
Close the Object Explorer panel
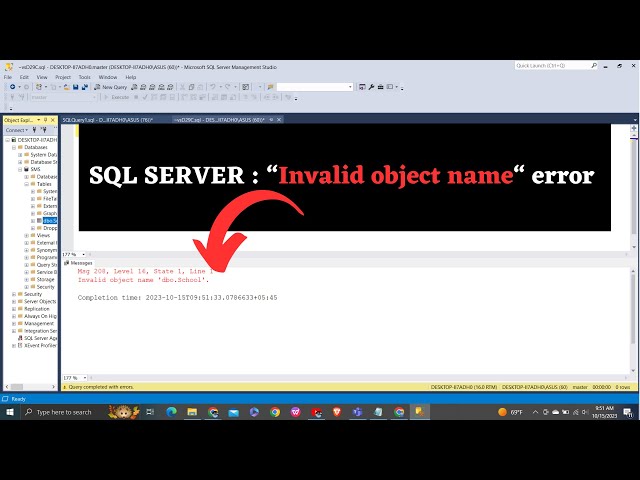53,120
